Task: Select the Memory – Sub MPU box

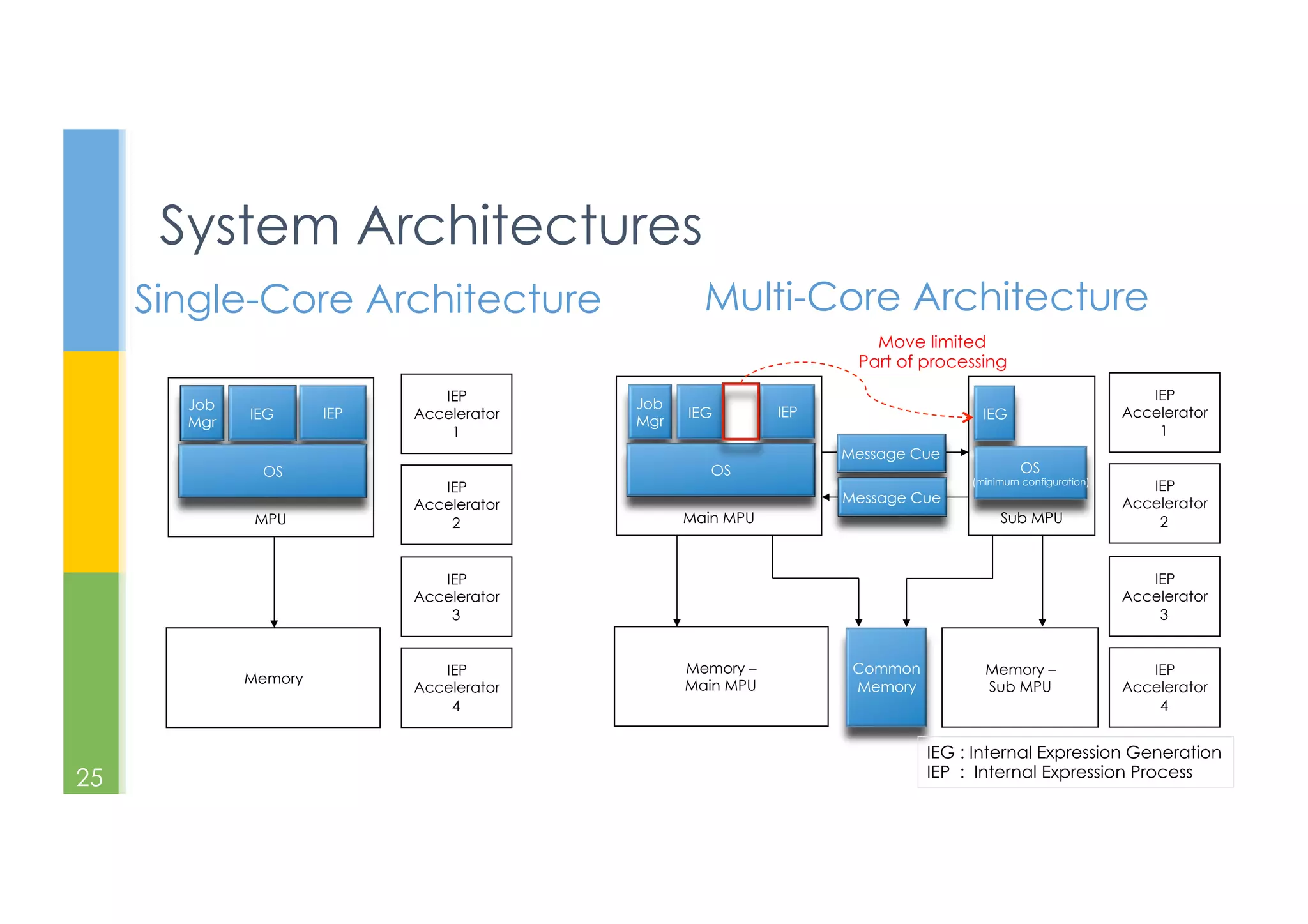Action: (1019, 678)
